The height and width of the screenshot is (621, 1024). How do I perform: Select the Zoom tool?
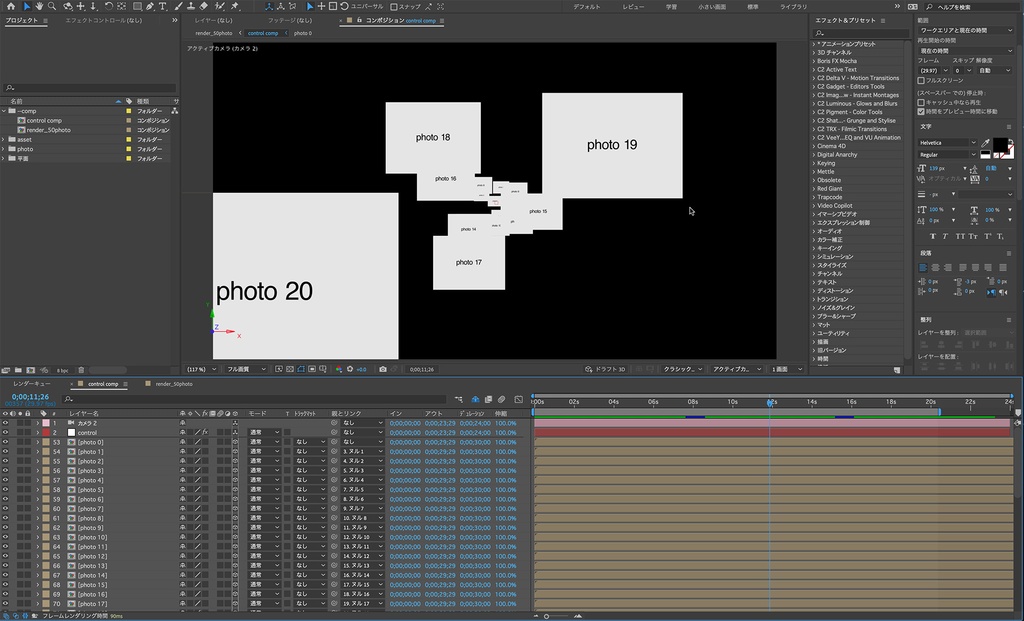[53, 6]
